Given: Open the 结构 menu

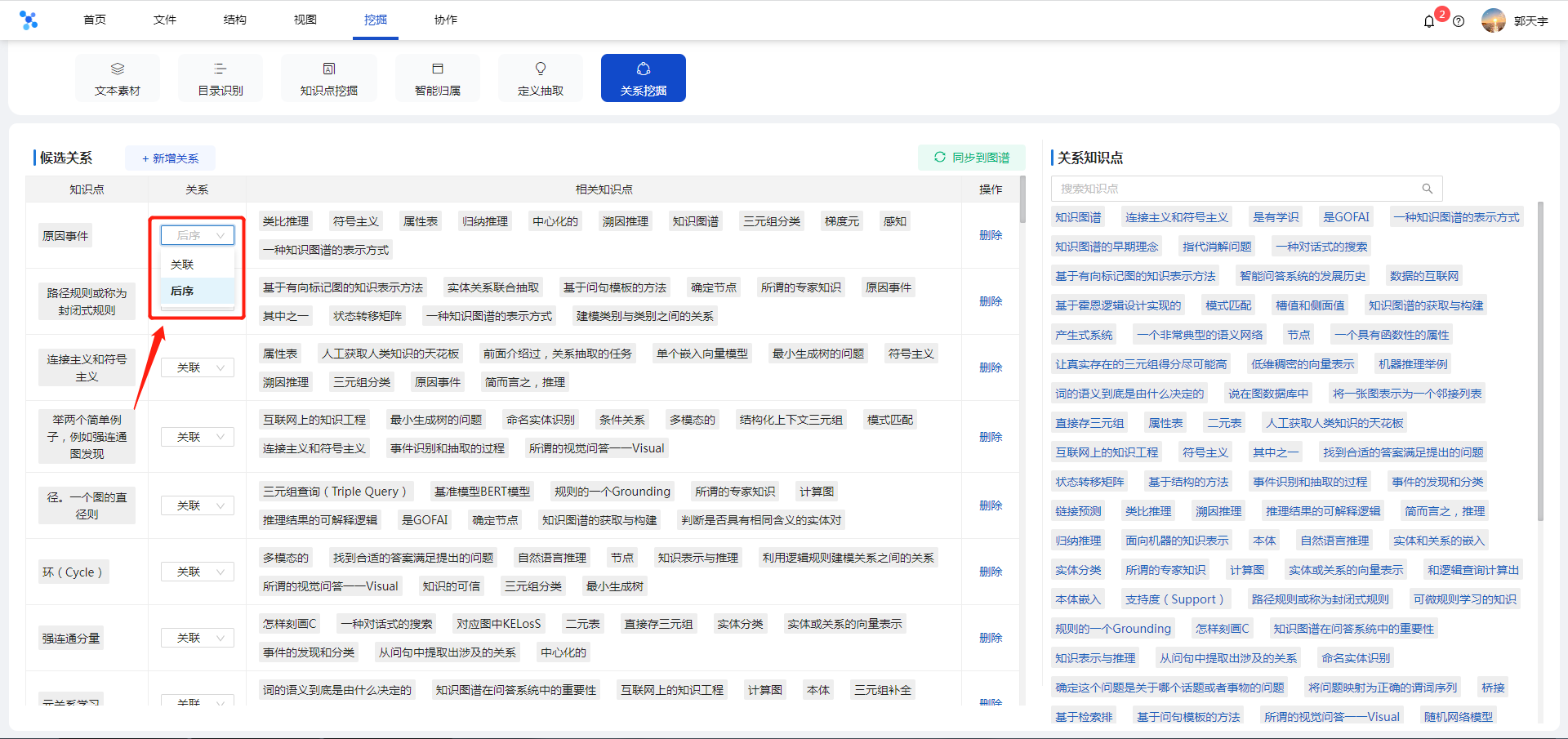Looking at the screenshot, I should (235, 20).
